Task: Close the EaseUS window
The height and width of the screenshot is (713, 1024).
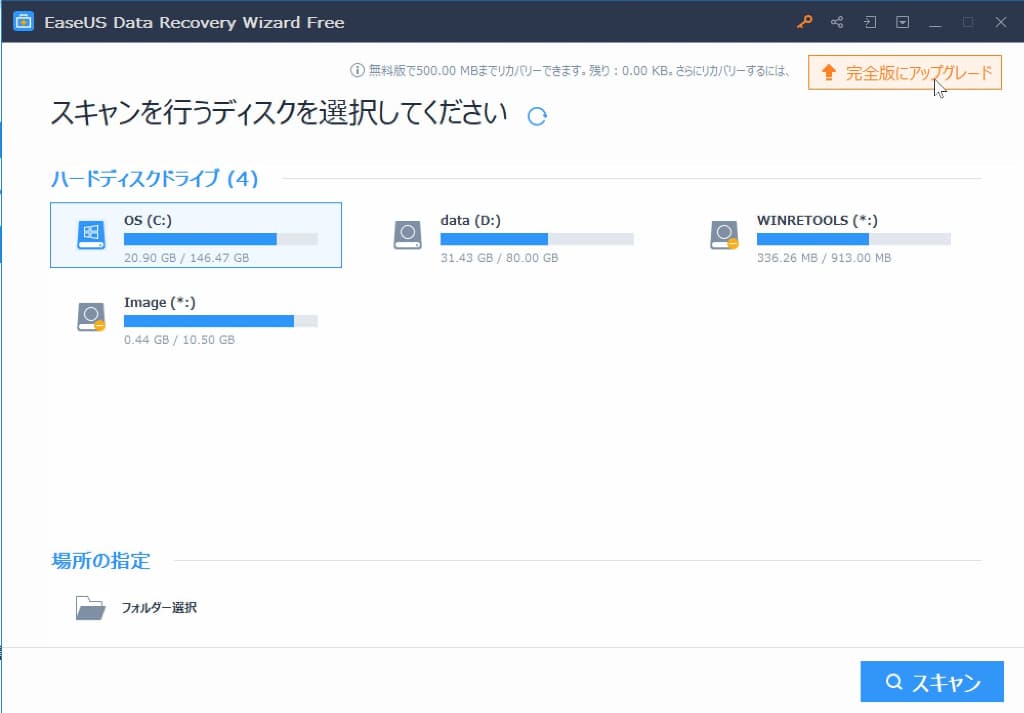Action: pyautogui.click(x=1000, y=22)
